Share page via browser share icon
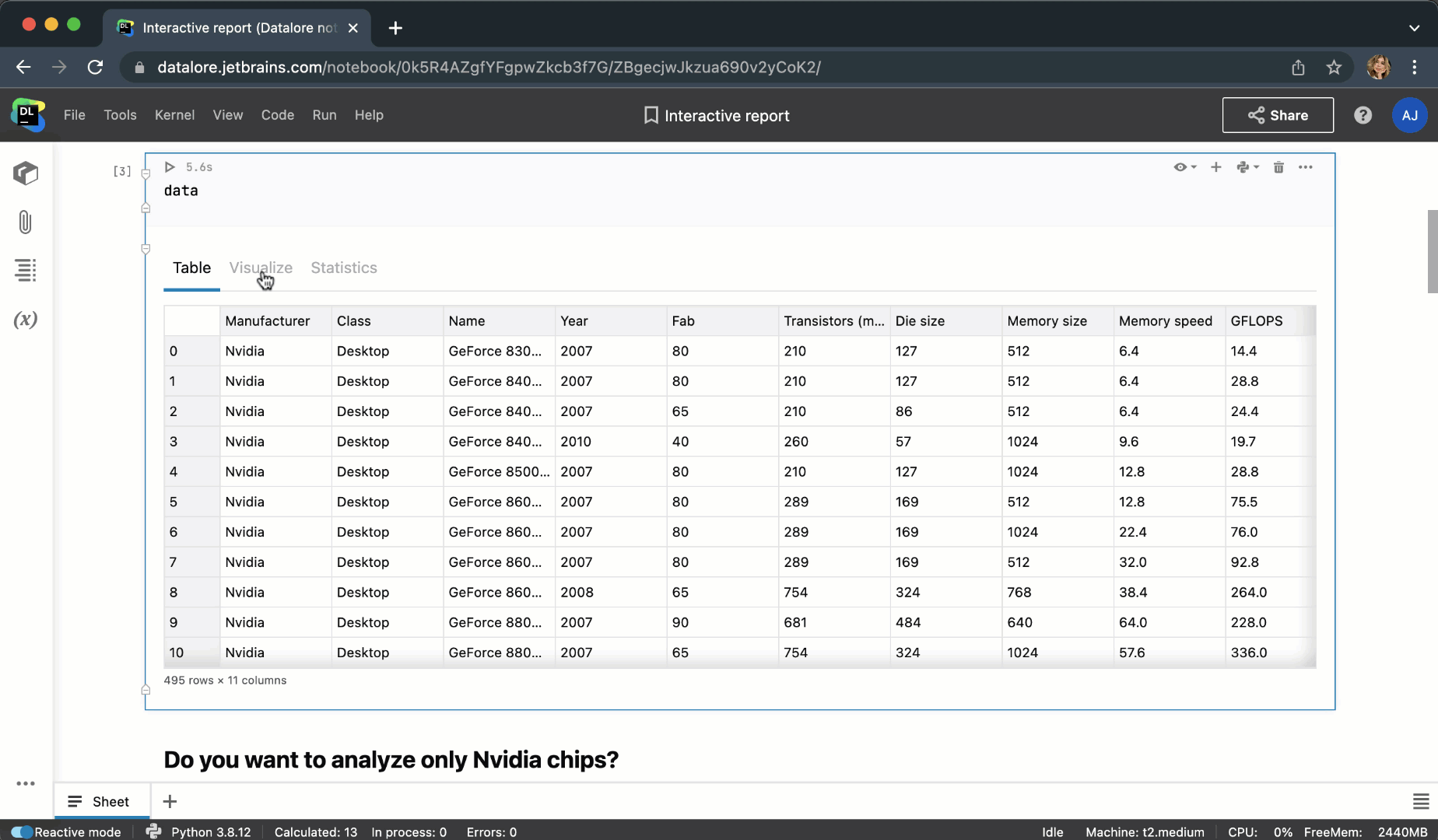Screen dimensions: 1438x840 point(1298,68)
